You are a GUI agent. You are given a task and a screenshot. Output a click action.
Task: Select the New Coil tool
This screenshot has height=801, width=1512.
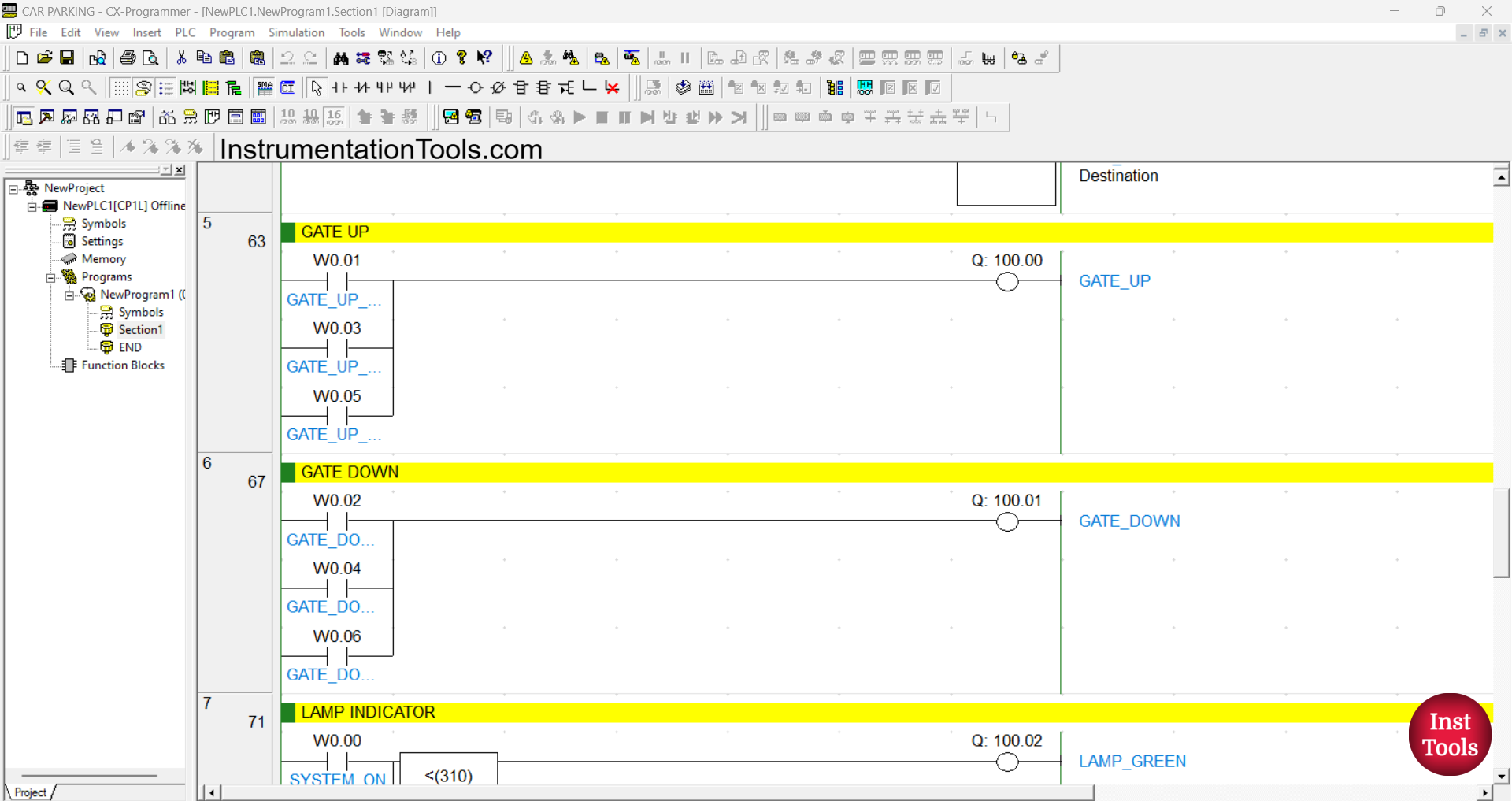tap(475, 87)
